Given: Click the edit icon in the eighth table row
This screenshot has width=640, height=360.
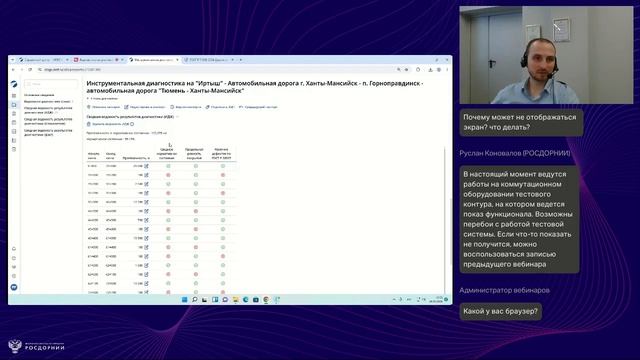Looking at the screenshot, I should [146, 229].
